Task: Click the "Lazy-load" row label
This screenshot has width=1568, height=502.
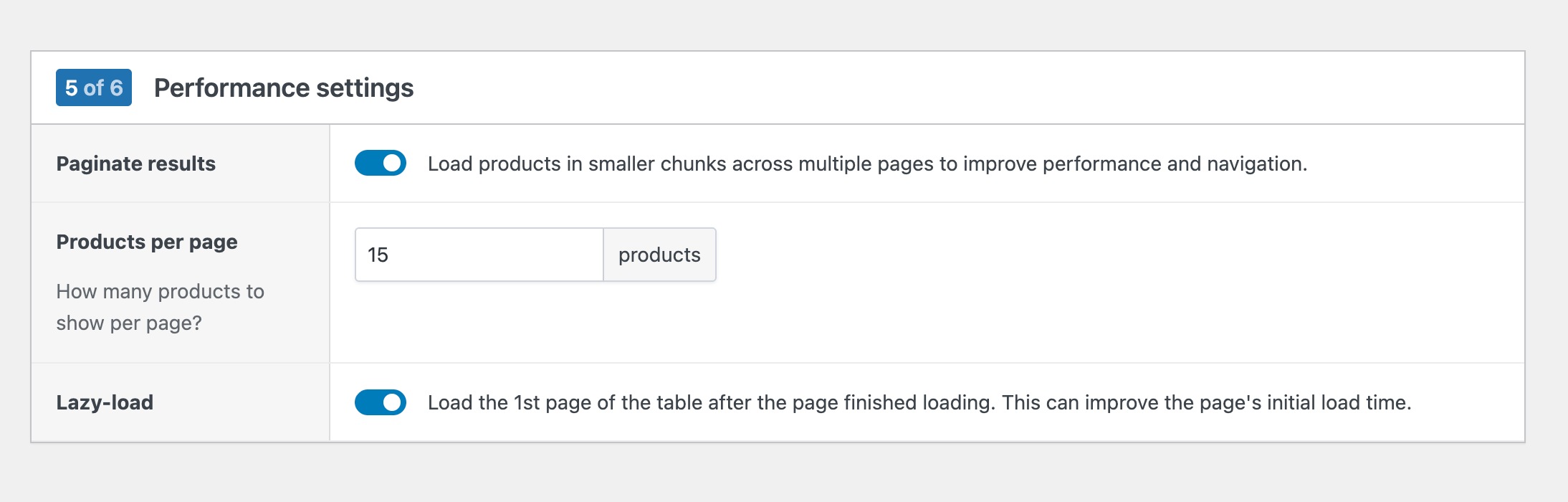Action: [105, 402]
